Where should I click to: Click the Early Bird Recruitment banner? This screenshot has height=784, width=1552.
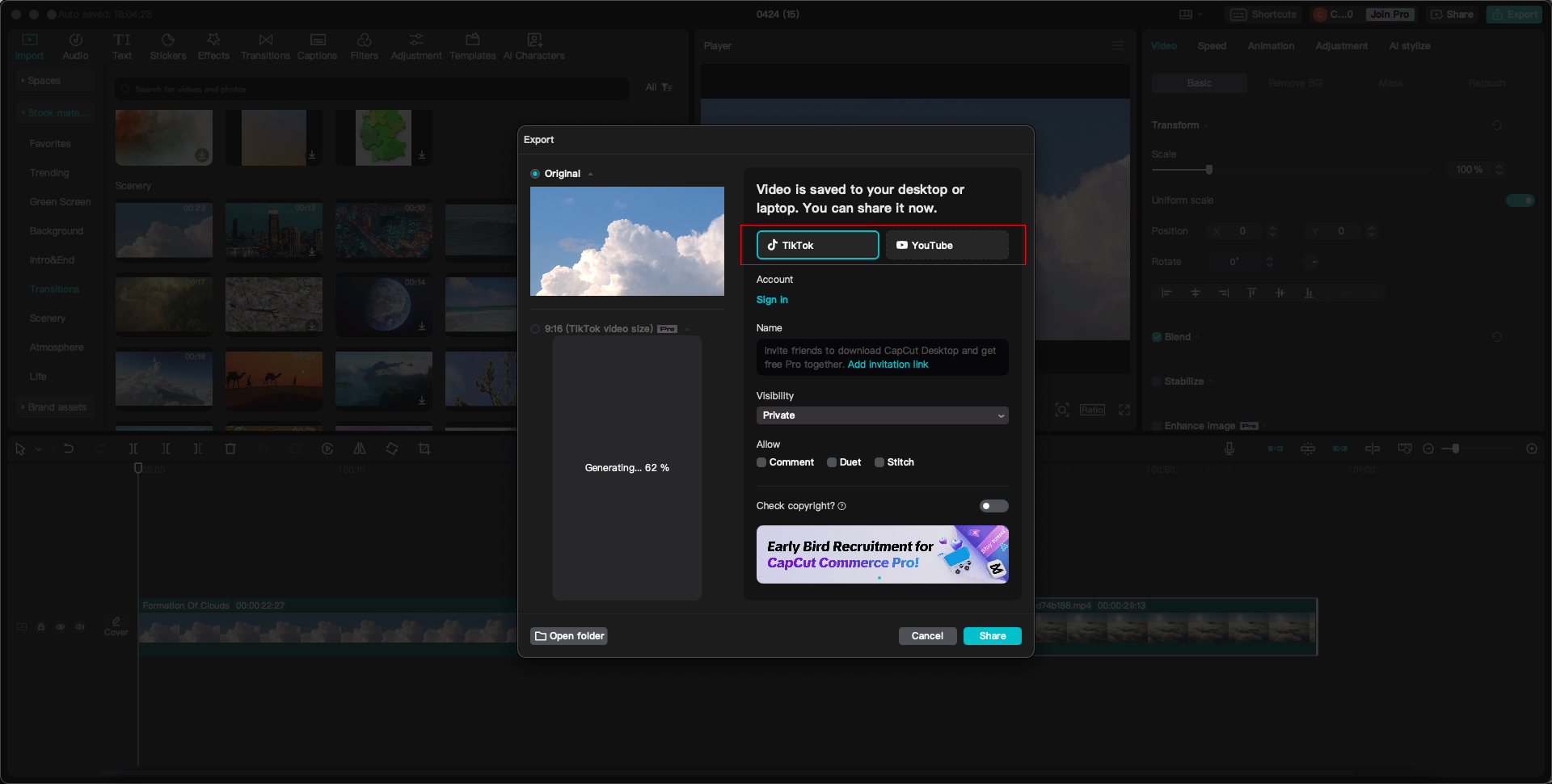pyautogui.click(x=882, y=554)
